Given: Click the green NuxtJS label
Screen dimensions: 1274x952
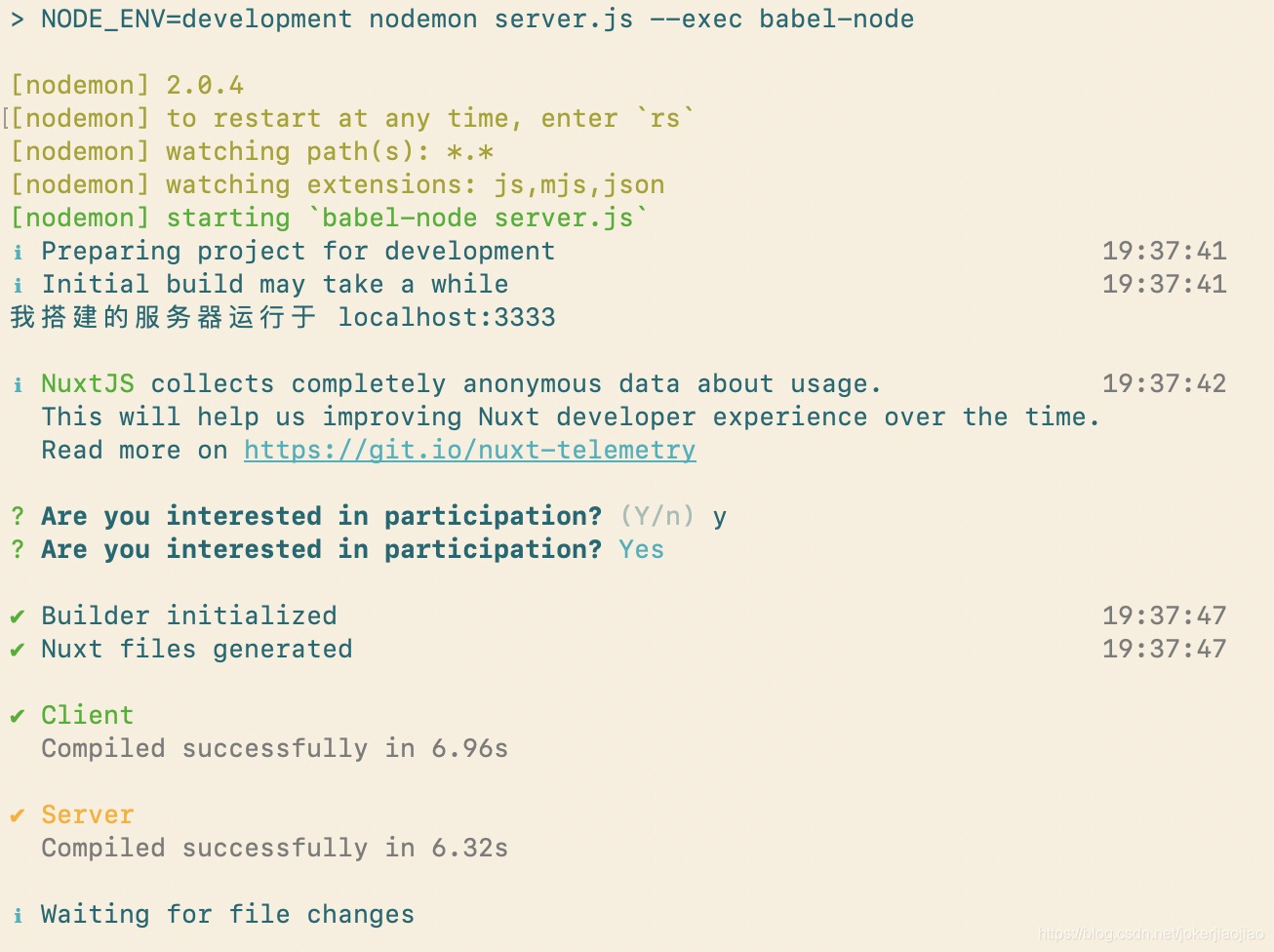Looking at the screenshot, I should click(x=88, y=383).
